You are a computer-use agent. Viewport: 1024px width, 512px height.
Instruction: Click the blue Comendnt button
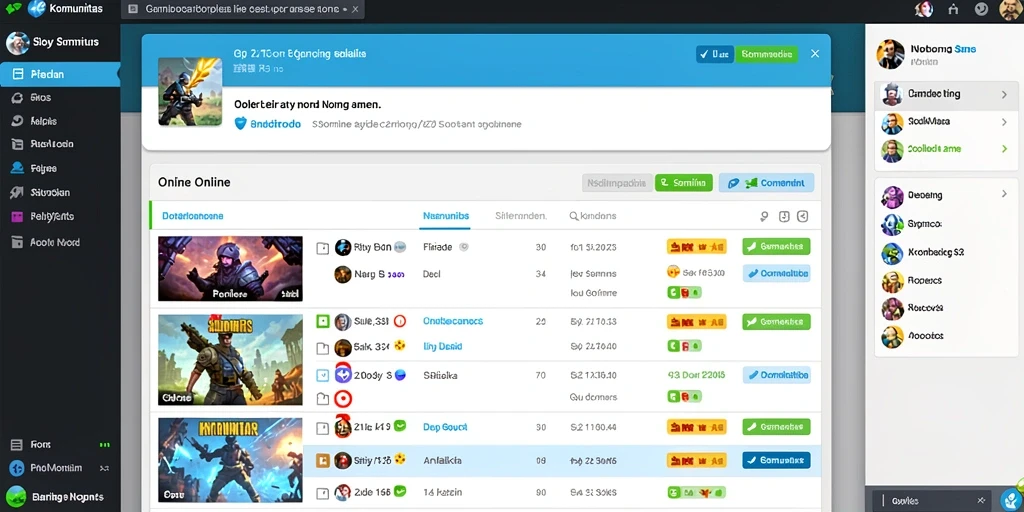tap(766, 183)
